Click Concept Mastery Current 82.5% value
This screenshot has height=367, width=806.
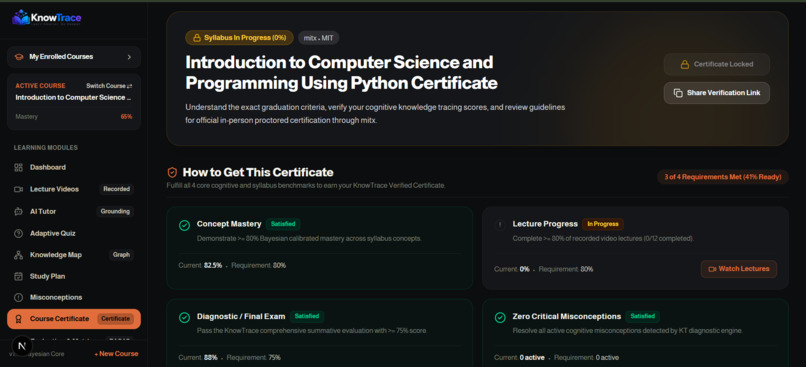click(213, 266)
